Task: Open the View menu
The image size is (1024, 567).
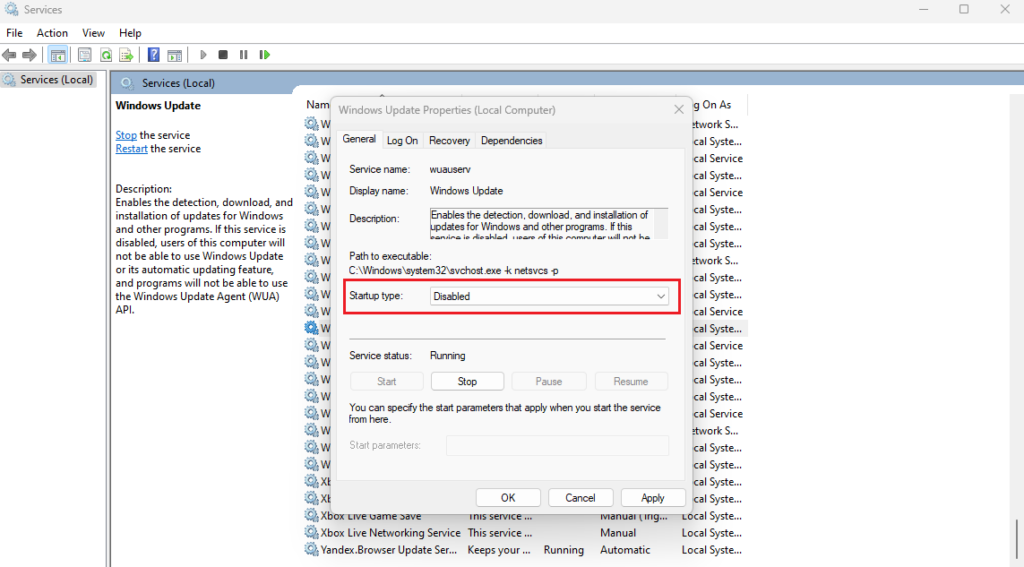Action: [93, 33]
